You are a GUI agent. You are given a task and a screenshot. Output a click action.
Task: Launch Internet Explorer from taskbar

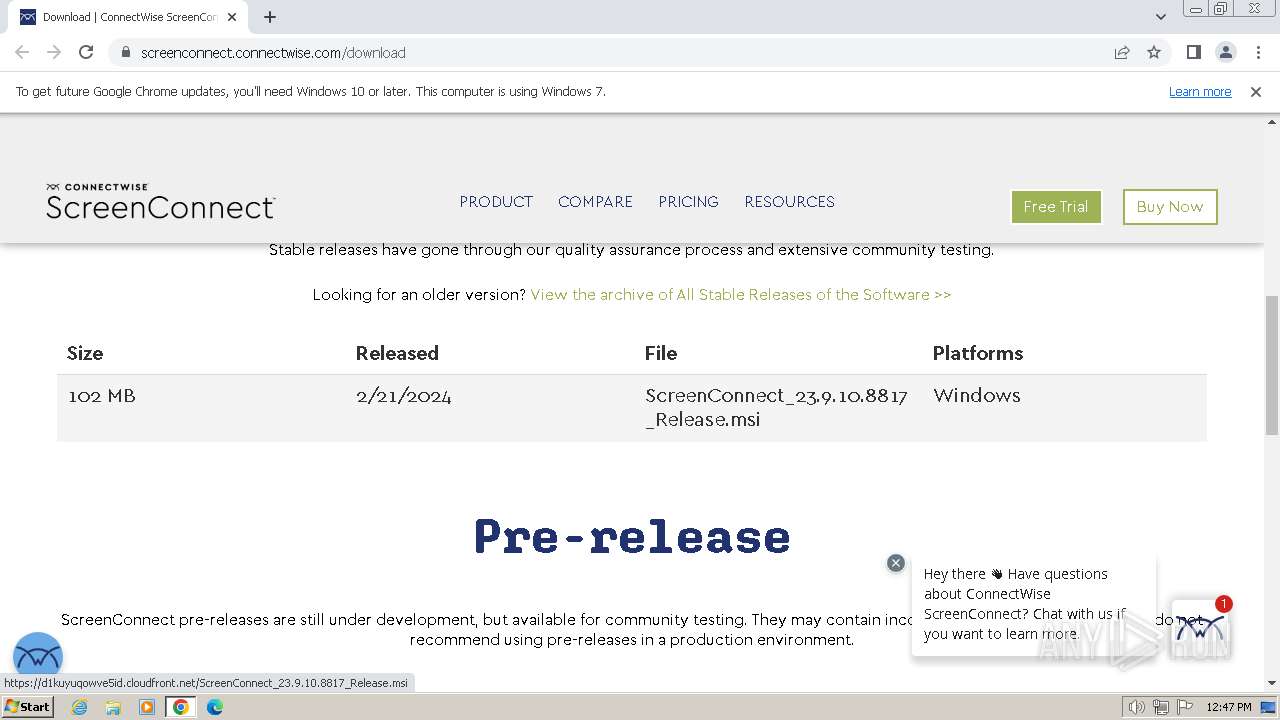(x=79, y=707)
